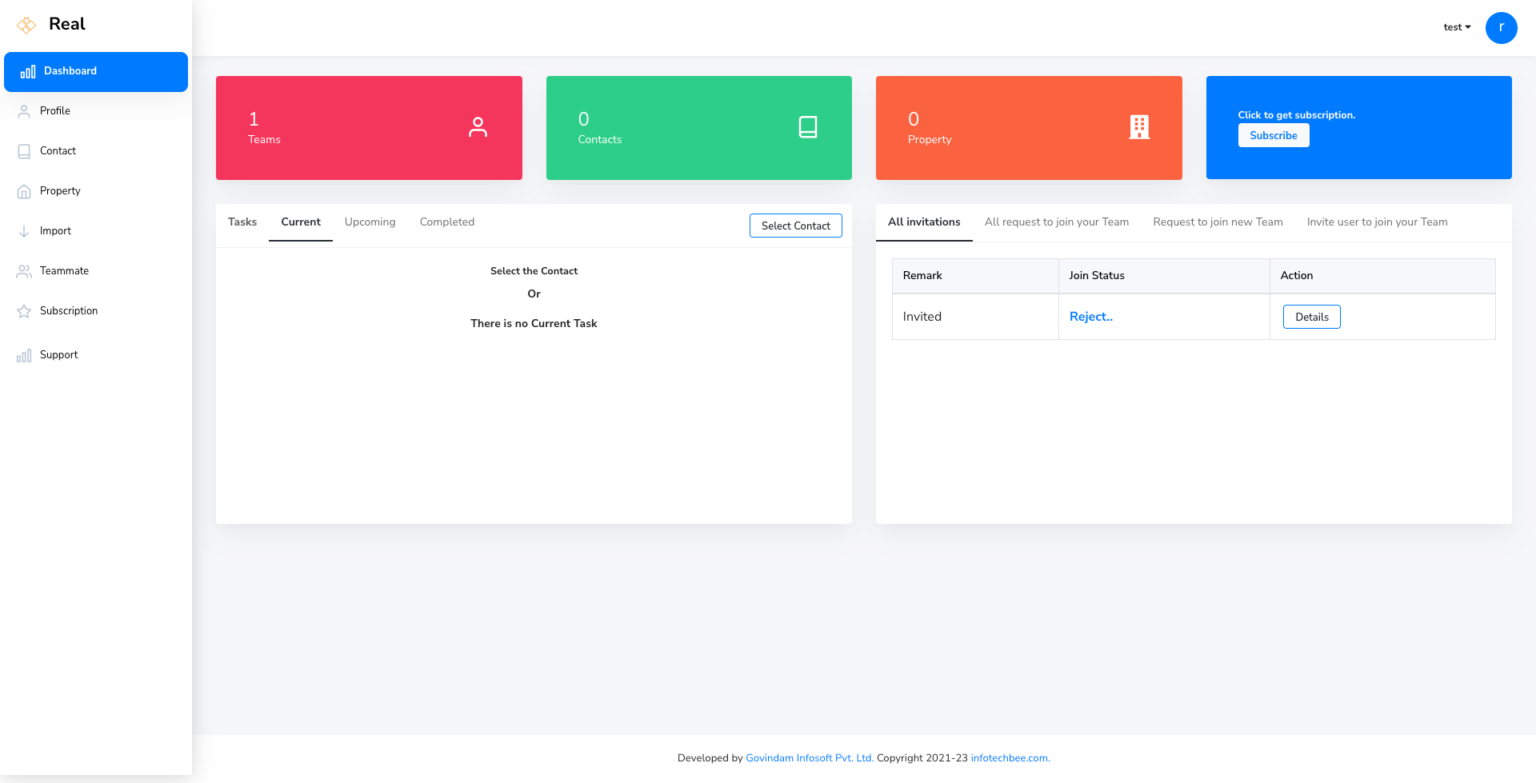
Task: Click the Support chart icon in sidebar
Action: pyautogui.click(x=24, y=355)
